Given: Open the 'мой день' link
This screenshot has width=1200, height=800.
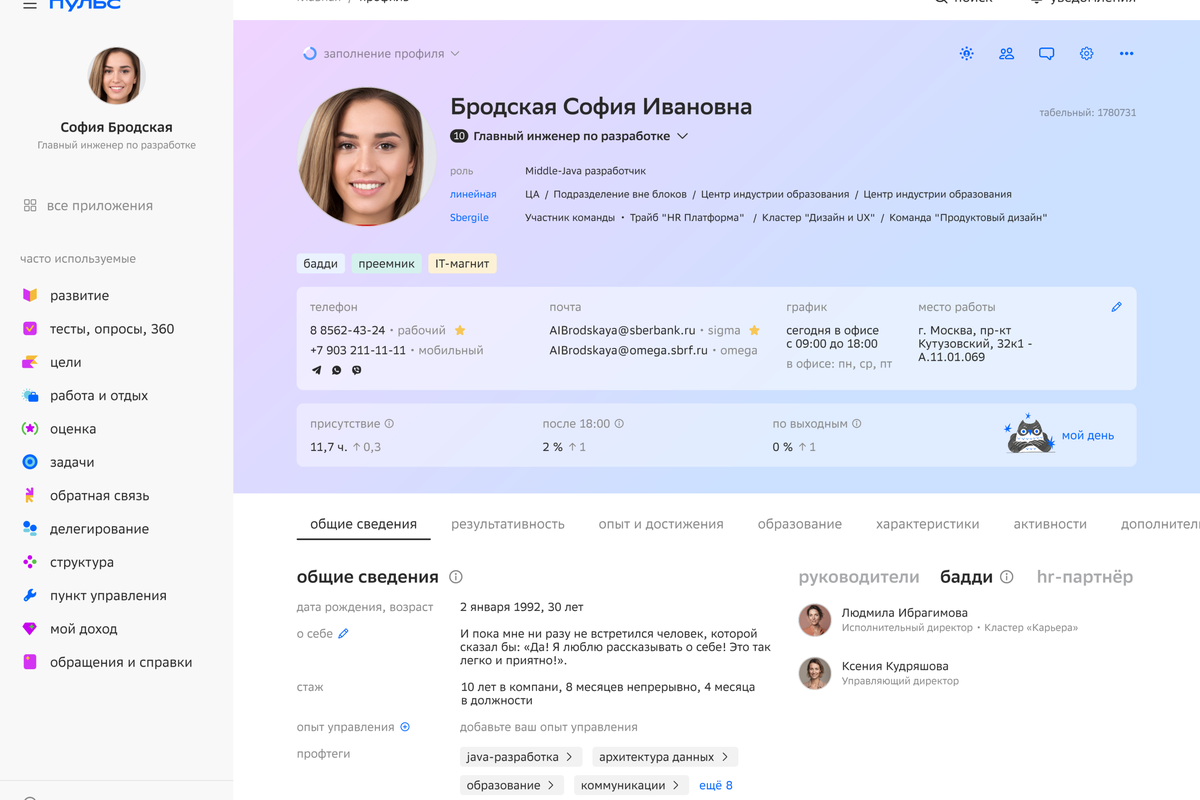Looking at the screenshot, I should [x=1087, y=435].
